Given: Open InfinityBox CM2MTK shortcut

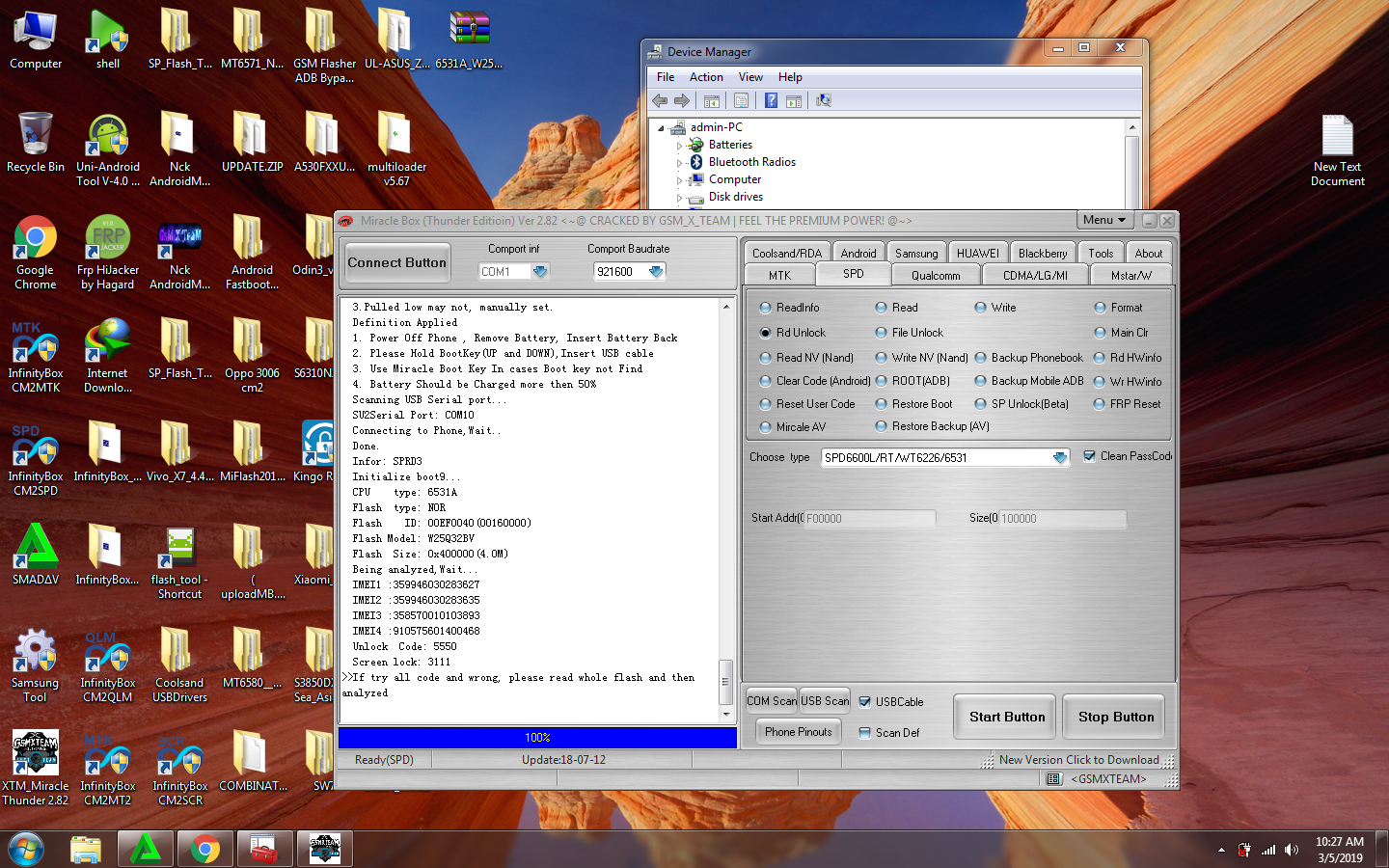Looking at the screenshot, I should [x=36, y=356].
